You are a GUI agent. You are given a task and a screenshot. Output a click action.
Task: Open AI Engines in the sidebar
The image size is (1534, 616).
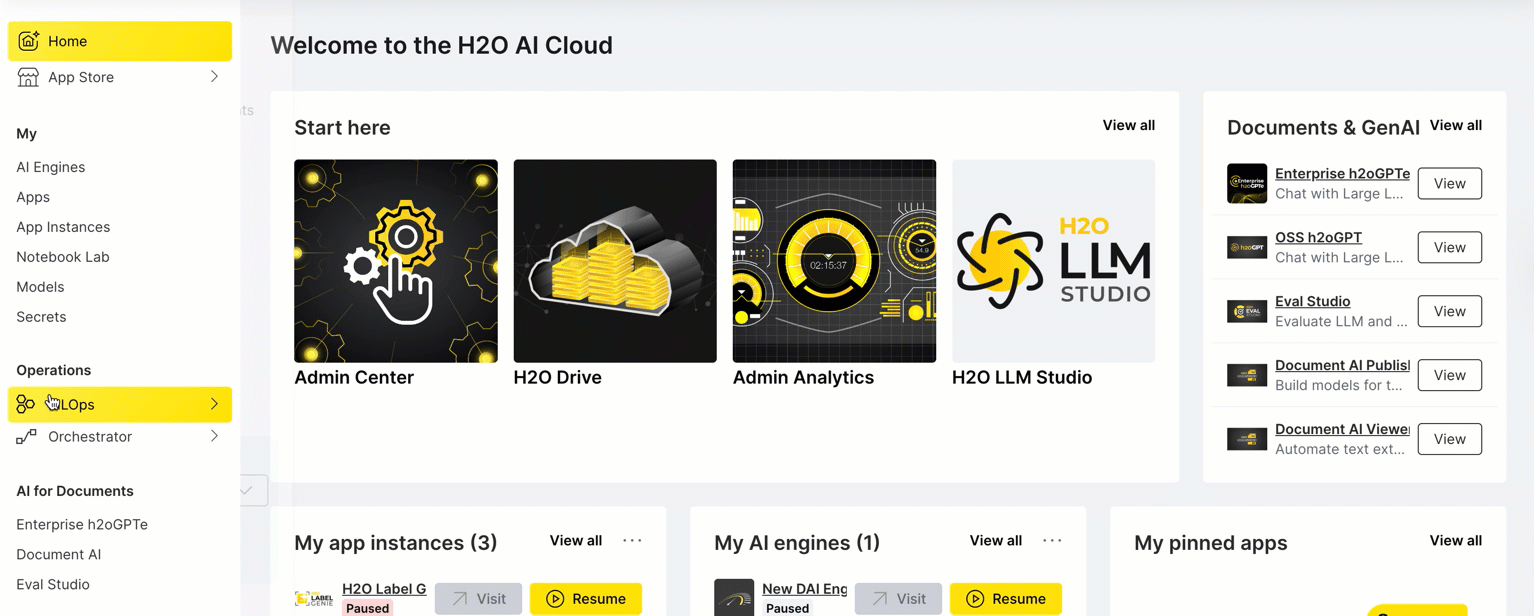click(50, 167)
